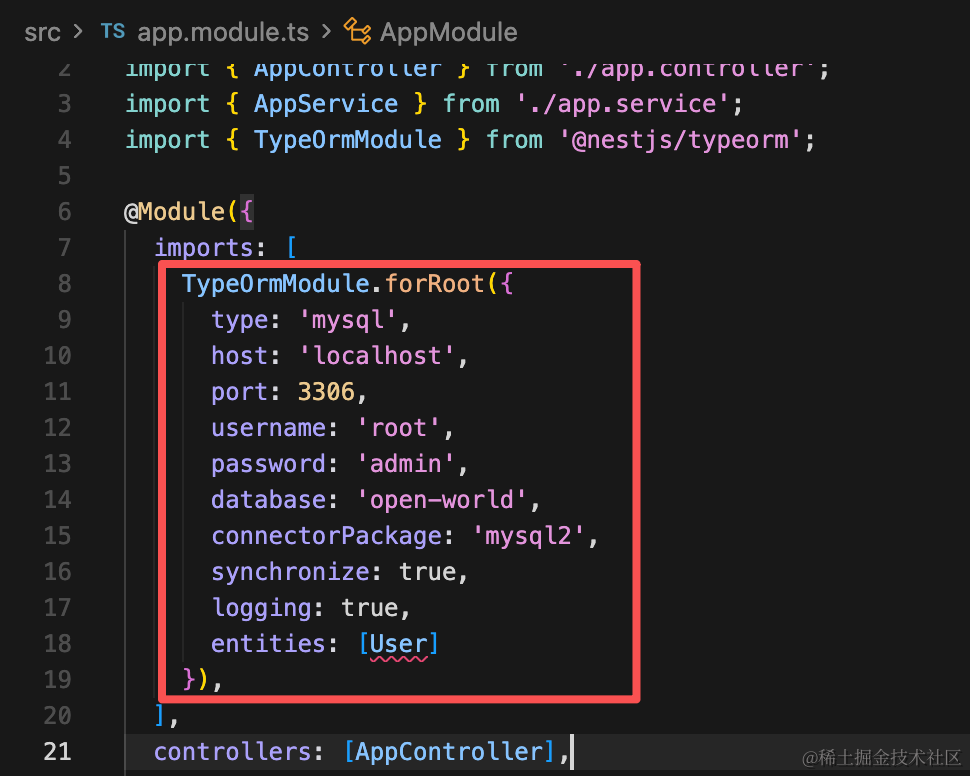This screenshot has height=776, width=970.
Task: Click the 'admin' password value
Action: tap(406, 463)
